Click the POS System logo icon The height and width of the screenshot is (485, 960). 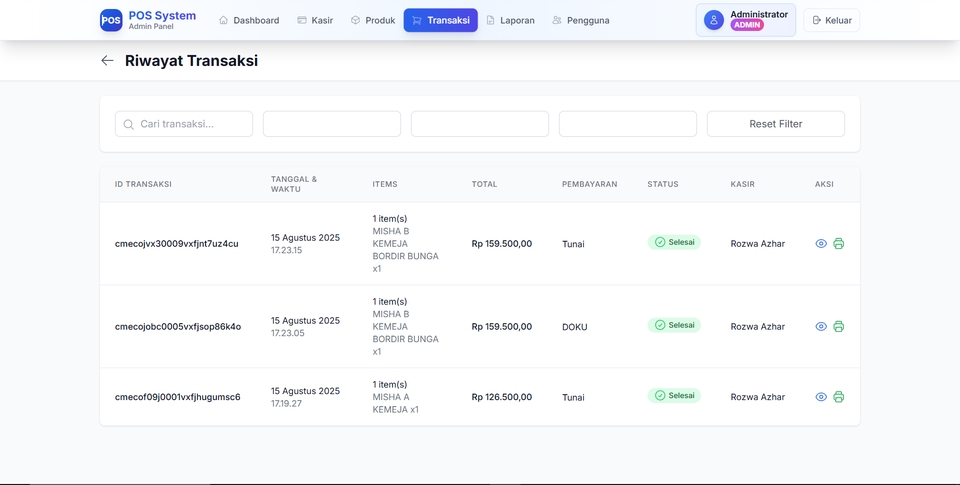click(111, 20)
